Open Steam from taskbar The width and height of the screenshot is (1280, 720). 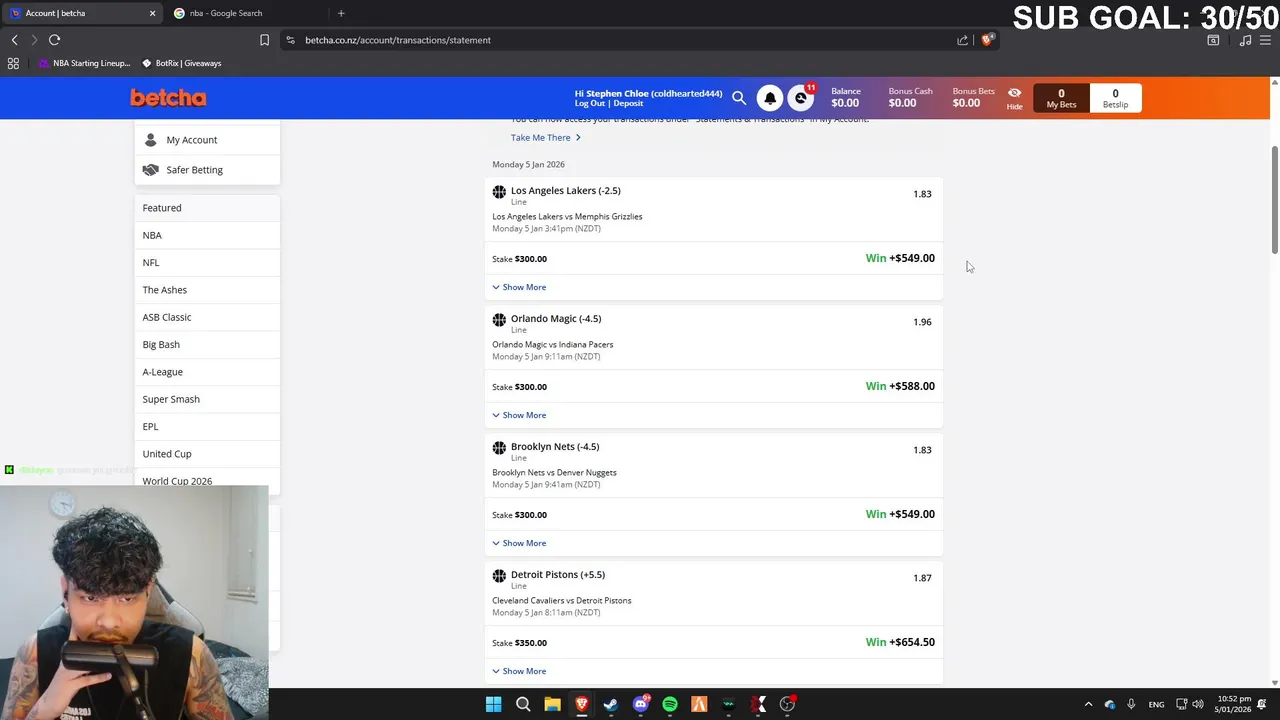(x=611, y=704)
